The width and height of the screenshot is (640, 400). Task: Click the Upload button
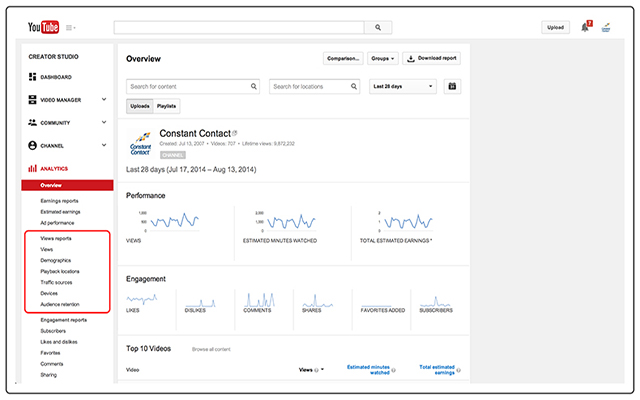(556, 27)
